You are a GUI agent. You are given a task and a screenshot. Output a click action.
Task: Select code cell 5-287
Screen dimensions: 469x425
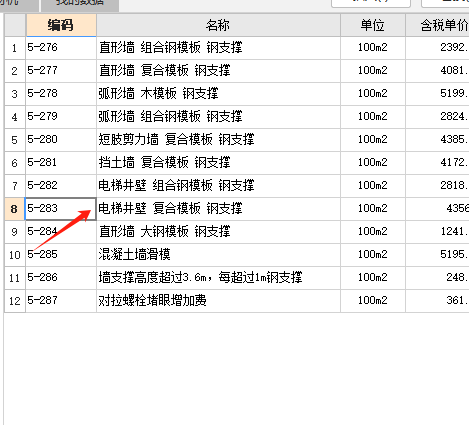coord(61,301)
